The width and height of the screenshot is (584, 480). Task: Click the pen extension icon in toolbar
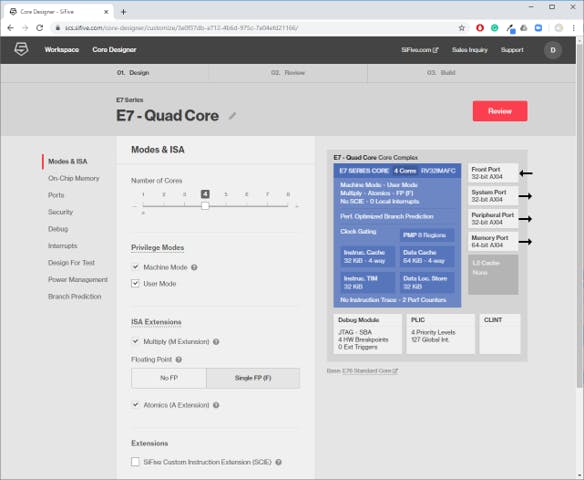(x=510, y=28)
